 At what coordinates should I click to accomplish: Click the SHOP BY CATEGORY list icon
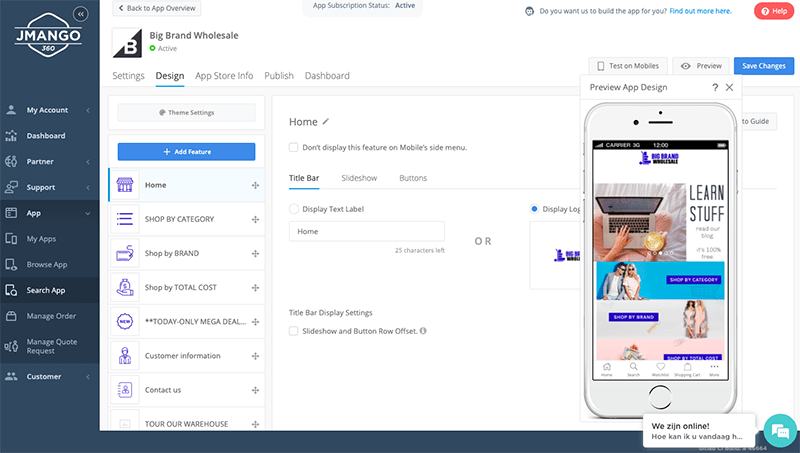(124, 219)
